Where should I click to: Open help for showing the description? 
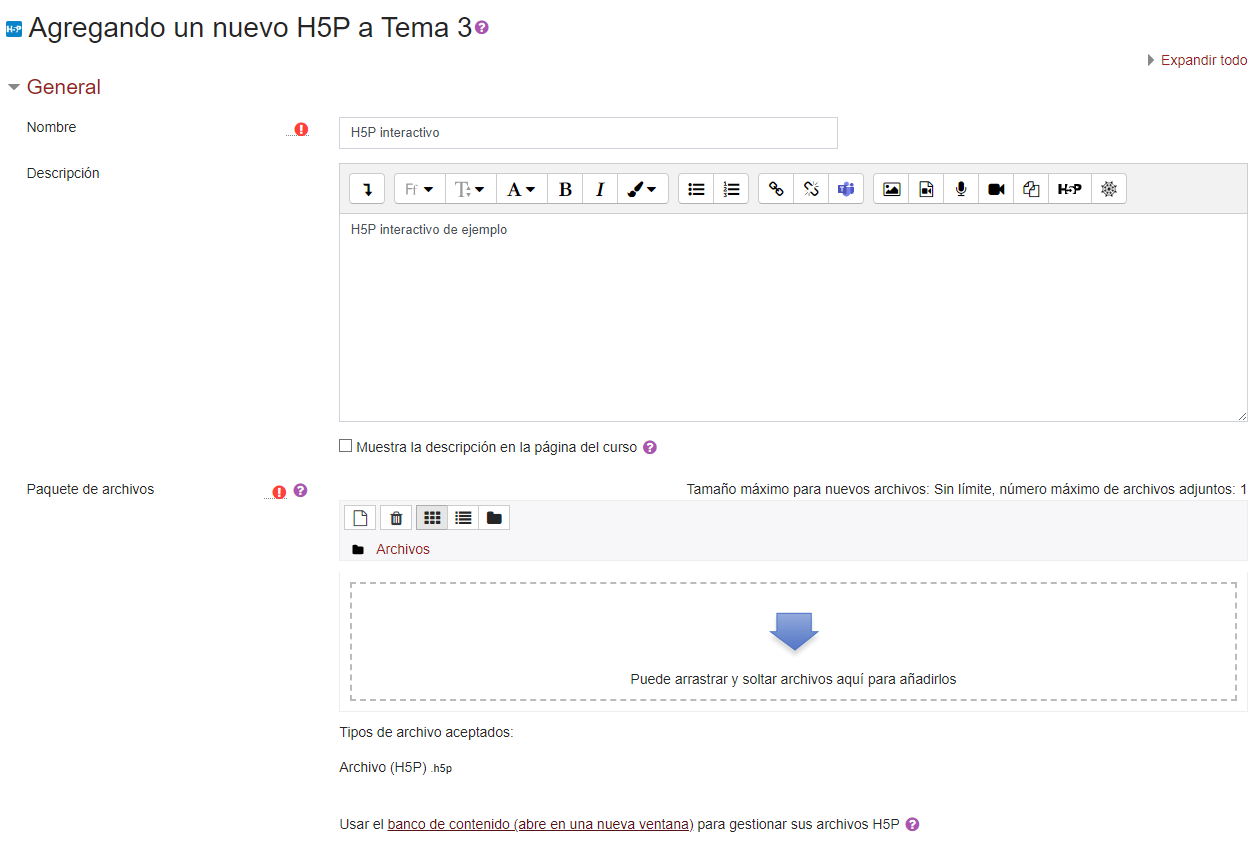650,447
